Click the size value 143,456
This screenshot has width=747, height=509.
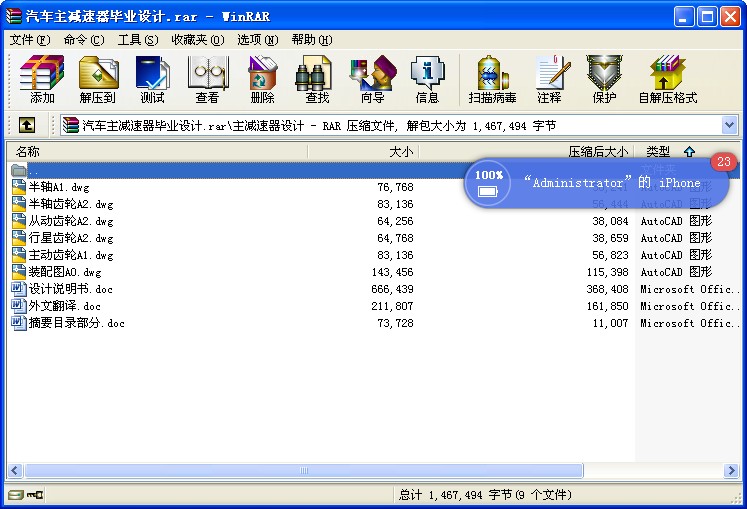[392, 272]
